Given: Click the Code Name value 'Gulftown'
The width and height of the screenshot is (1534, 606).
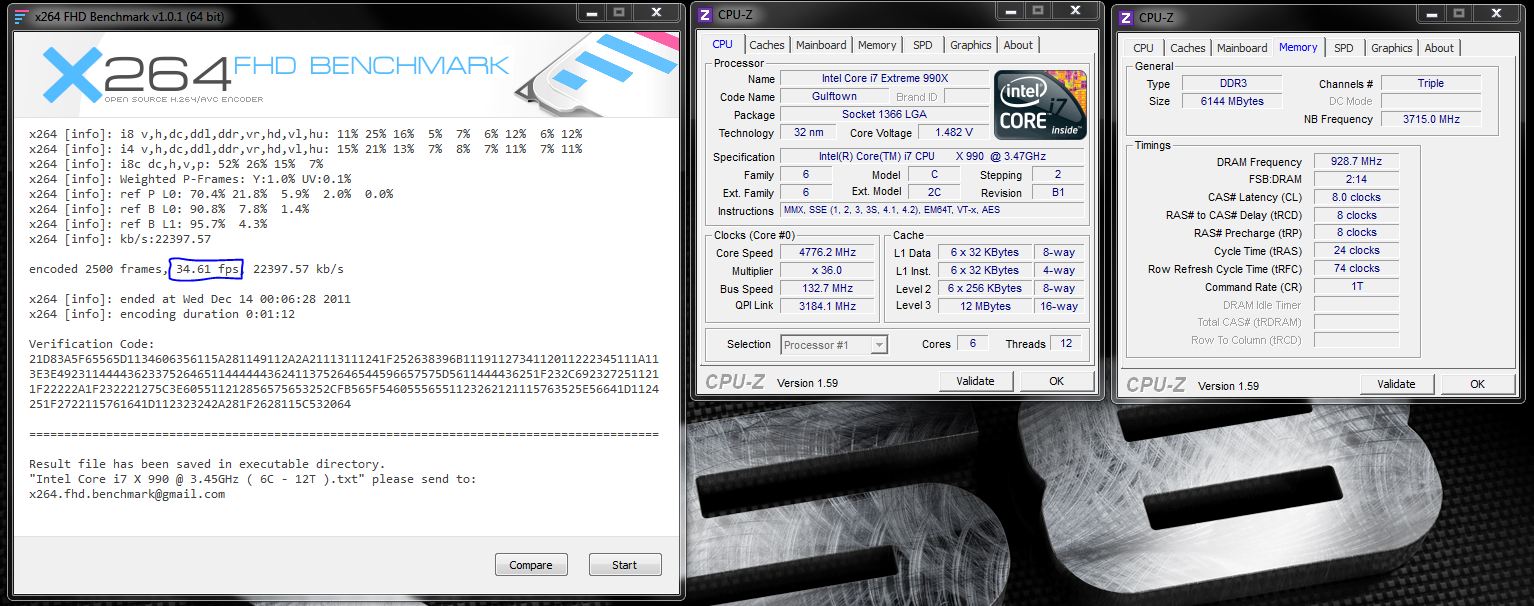Looking at the screenshot, I should pyautogui.click(x=833, y=97).
